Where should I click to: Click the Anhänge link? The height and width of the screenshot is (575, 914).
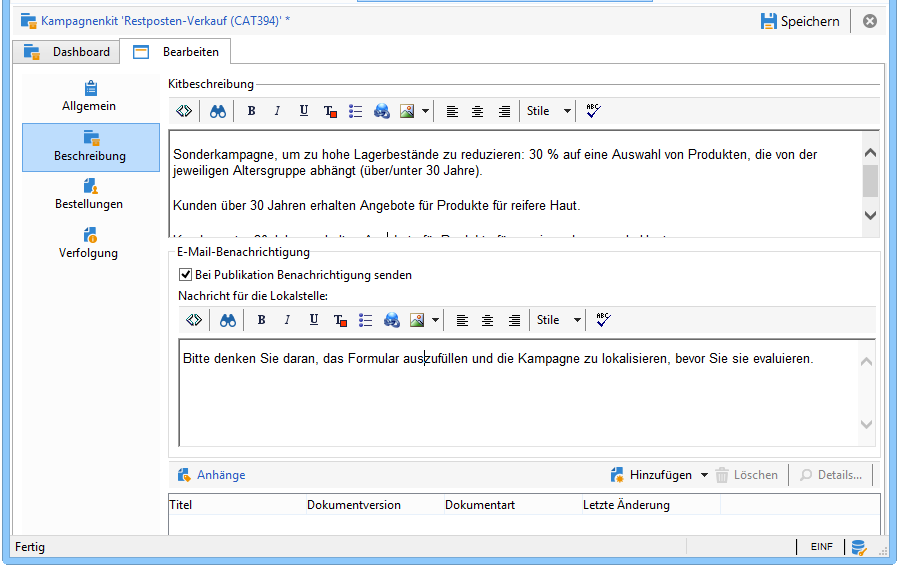221,475
